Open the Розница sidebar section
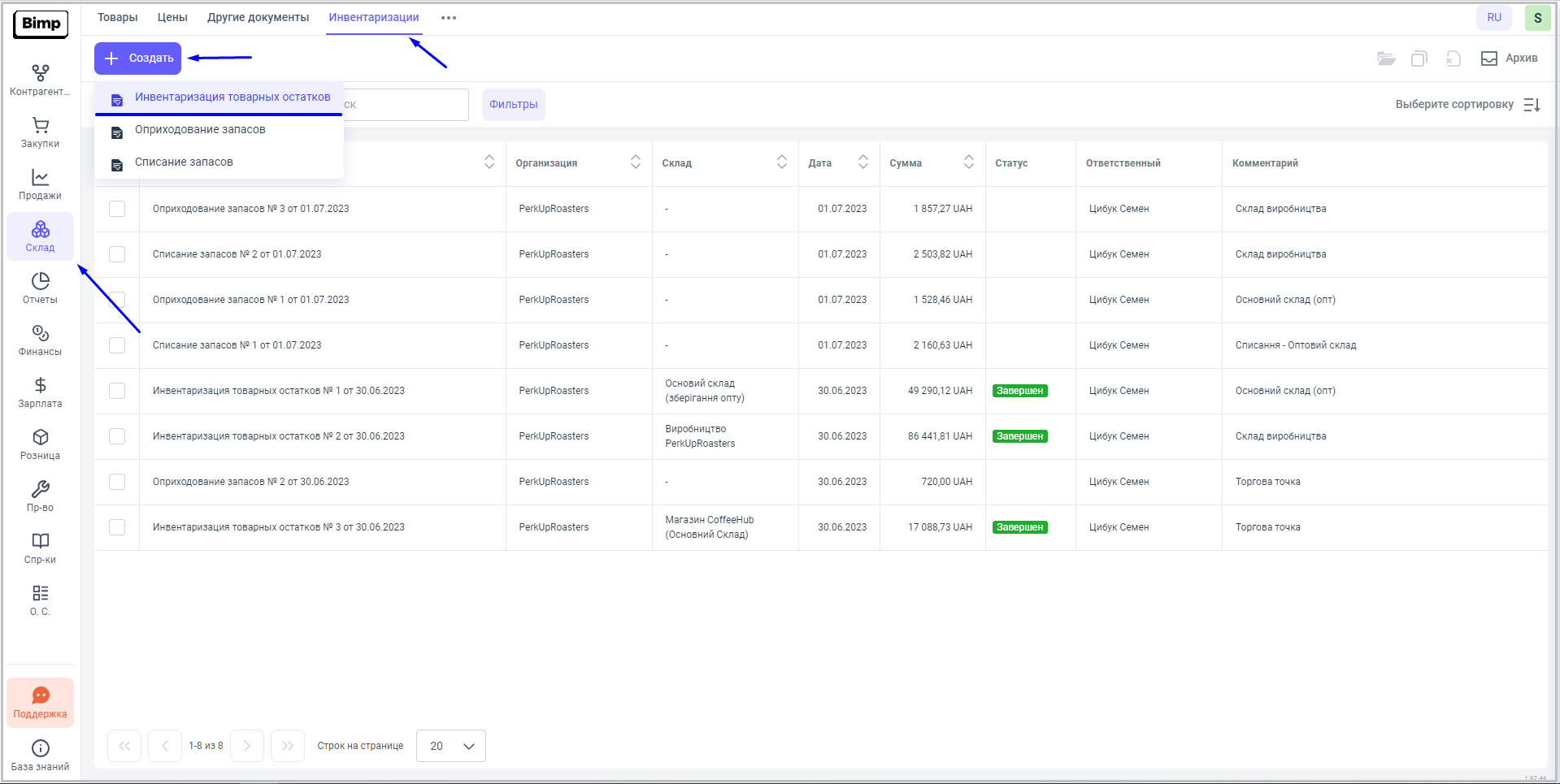The width and height of the screenshot is (1560, 784). coord(40,444)
